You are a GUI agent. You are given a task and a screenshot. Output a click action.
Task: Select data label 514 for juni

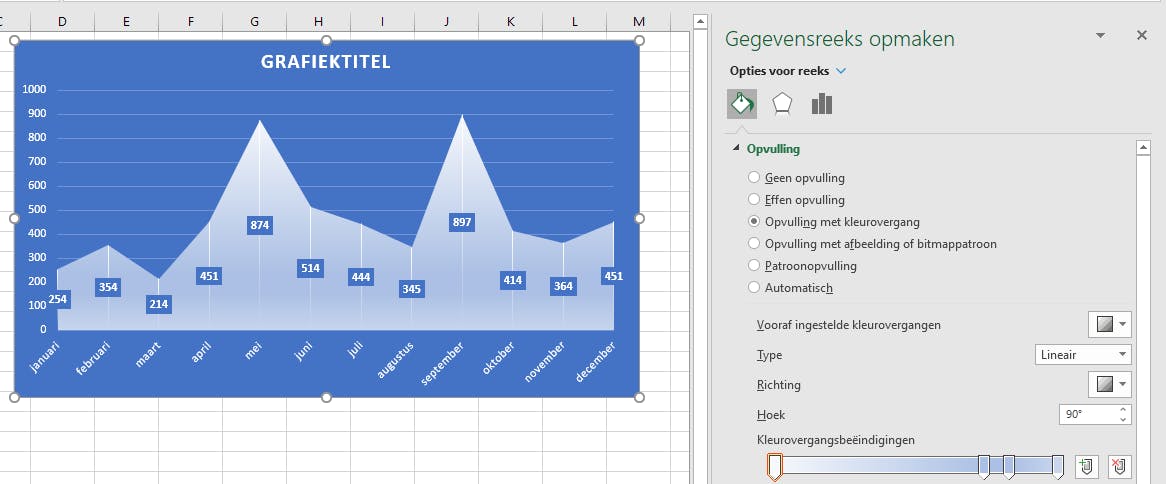[x=310, y=268]
